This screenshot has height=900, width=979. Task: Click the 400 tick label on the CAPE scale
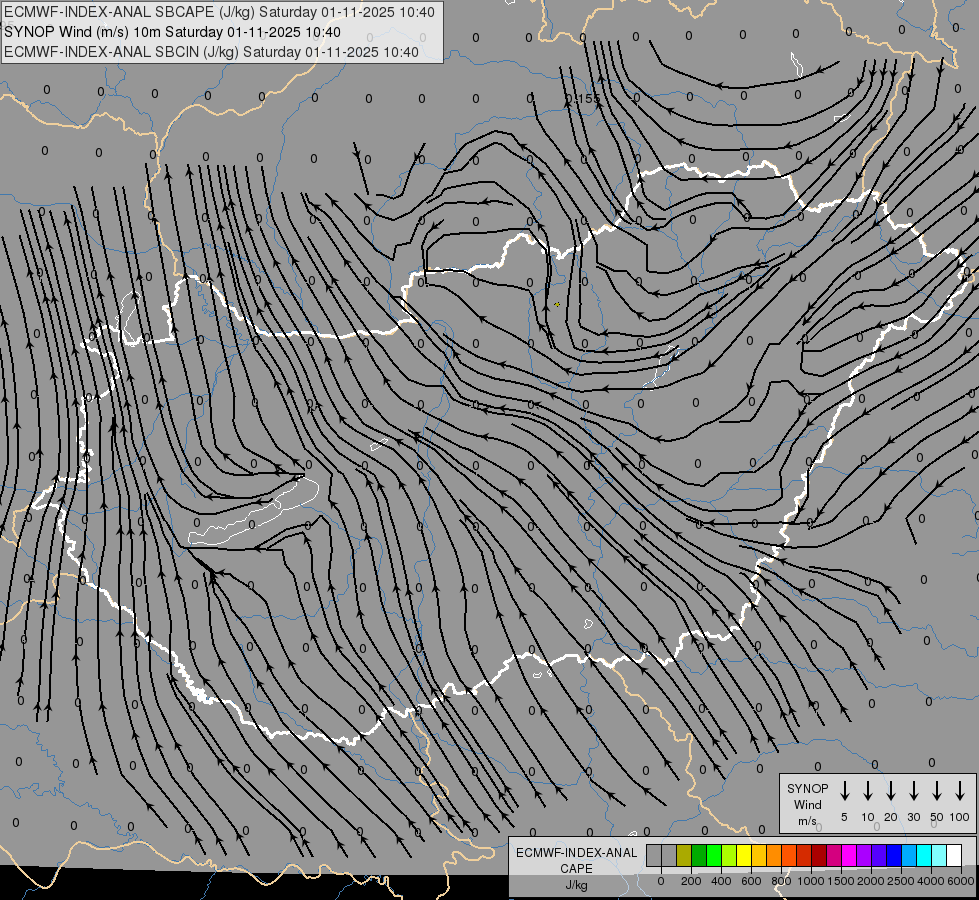tap(721, 881)
